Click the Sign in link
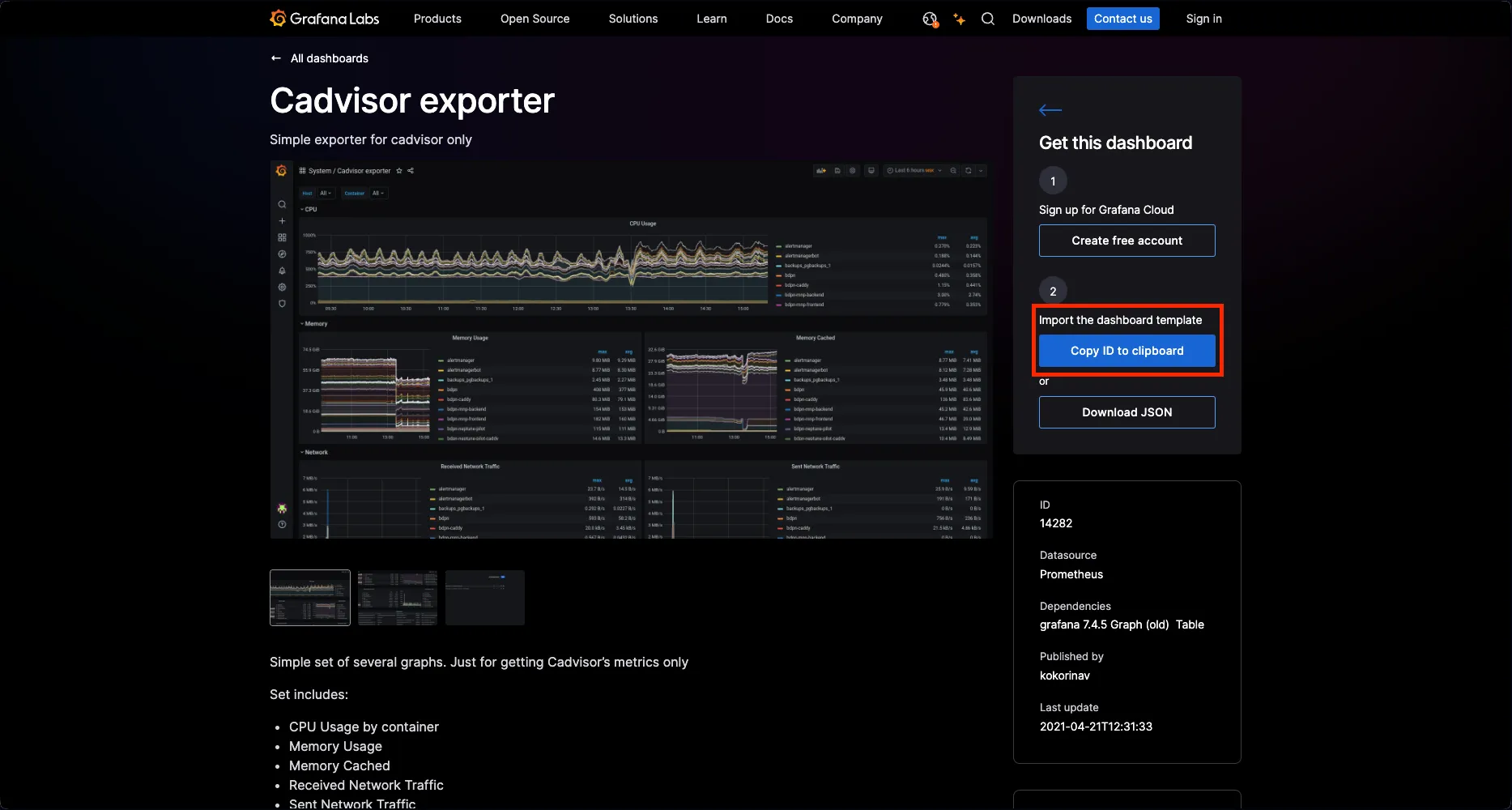Screen dimensions: 1512x810 click(x=1203, y=19)
